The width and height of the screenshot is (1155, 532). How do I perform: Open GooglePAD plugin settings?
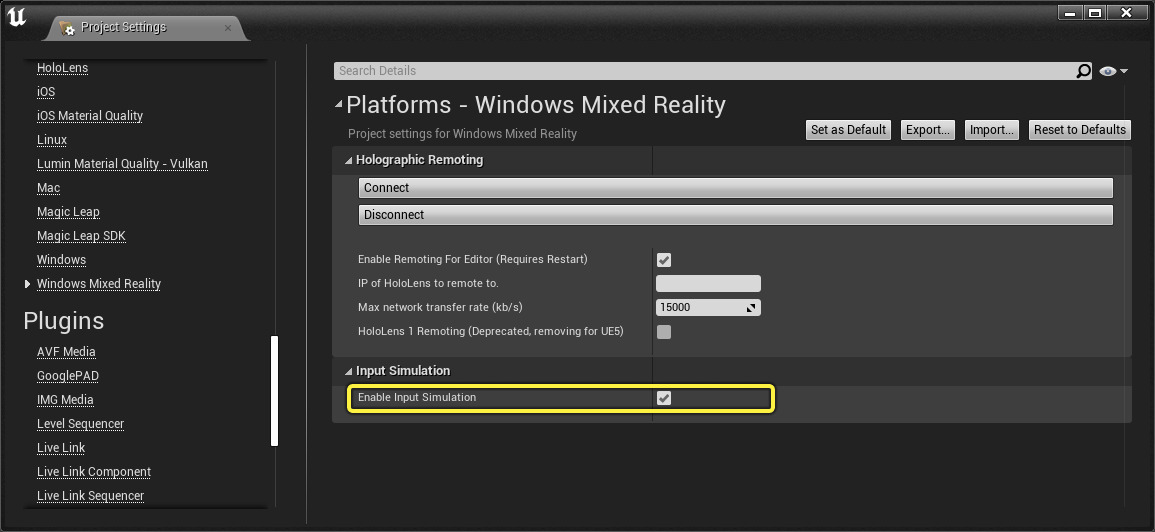click(68, 376)
